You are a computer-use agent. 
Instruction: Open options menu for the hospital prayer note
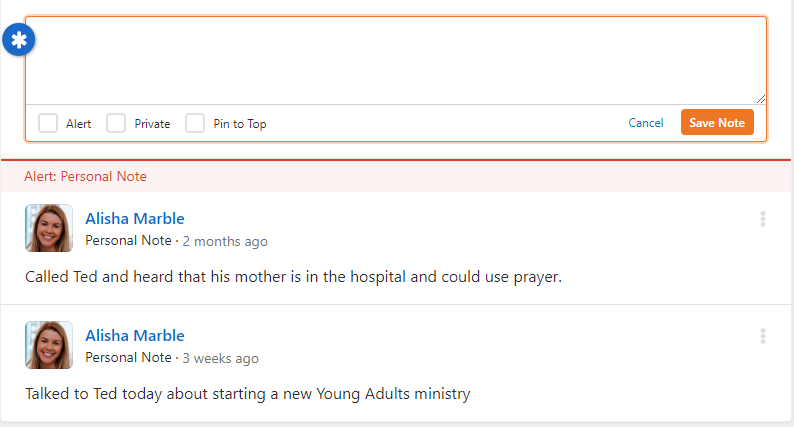pyautogui.click(x=763, y=219)
